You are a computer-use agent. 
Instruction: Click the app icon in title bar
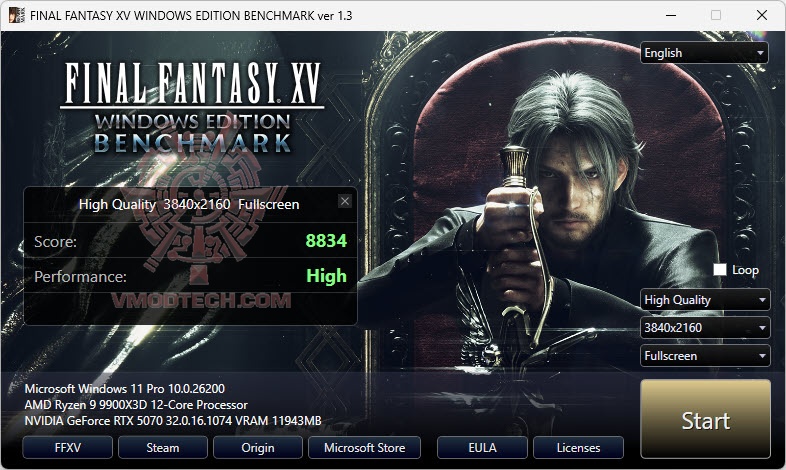coord(16,15)
